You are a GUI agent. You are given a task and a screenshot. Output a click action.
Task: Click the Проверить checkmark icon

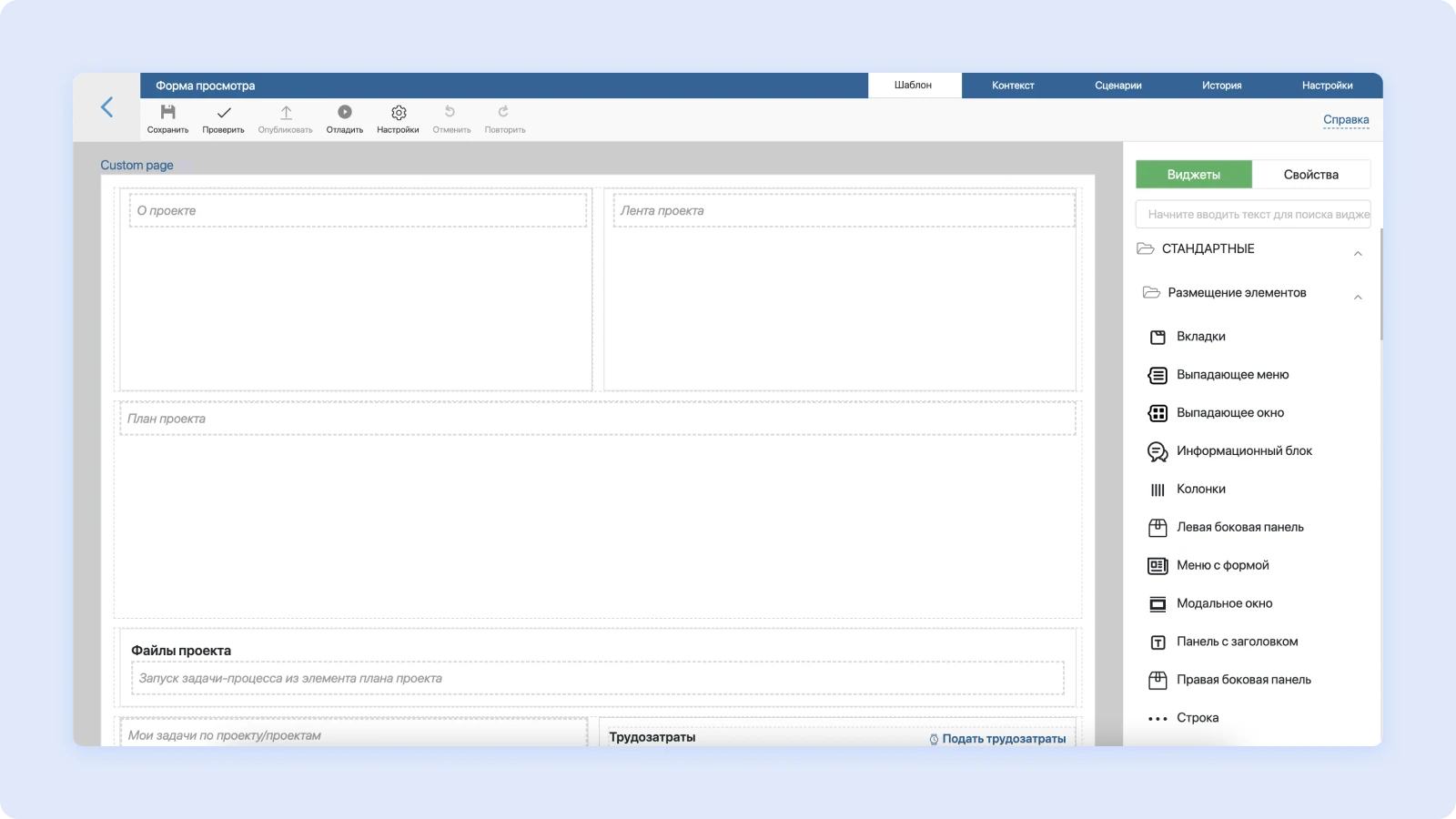click(x=224, y=112)
